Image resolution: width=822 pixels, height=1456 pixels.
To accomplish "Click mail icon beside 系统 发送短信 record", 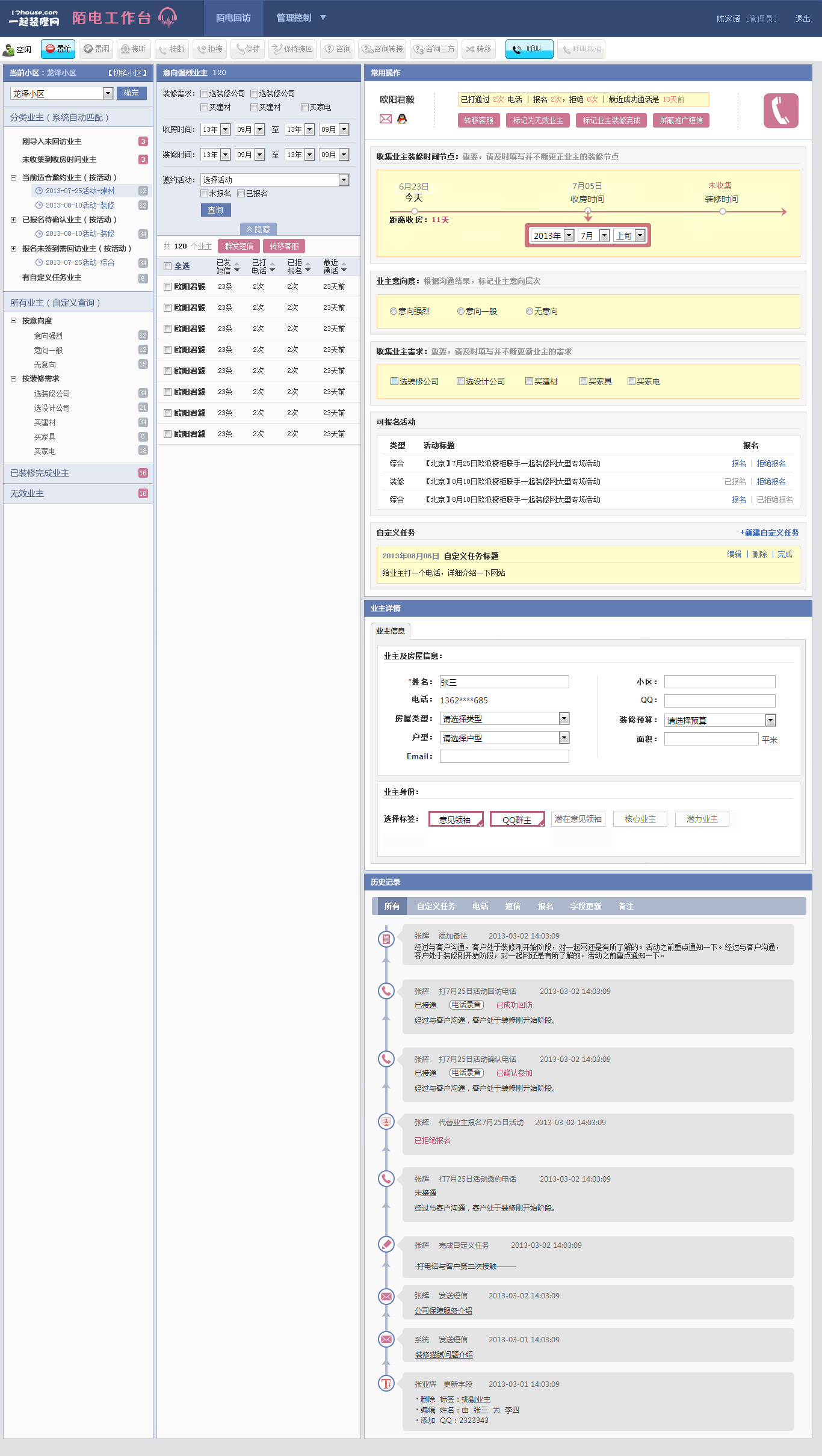I will [x=386, y=1339].
